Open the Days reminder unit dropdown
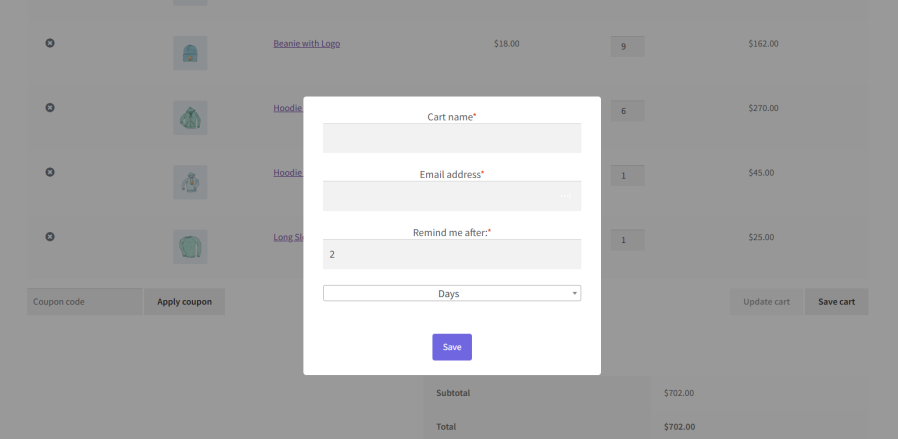 pos(451,293)
